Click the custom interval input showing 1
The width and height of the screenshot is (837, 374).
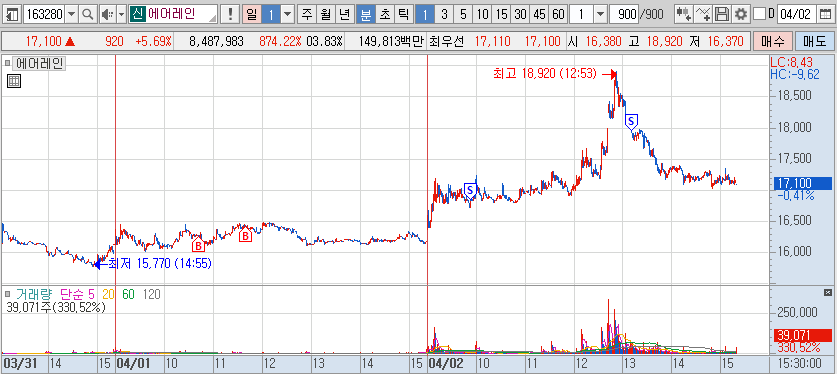[x=582, y=14]
